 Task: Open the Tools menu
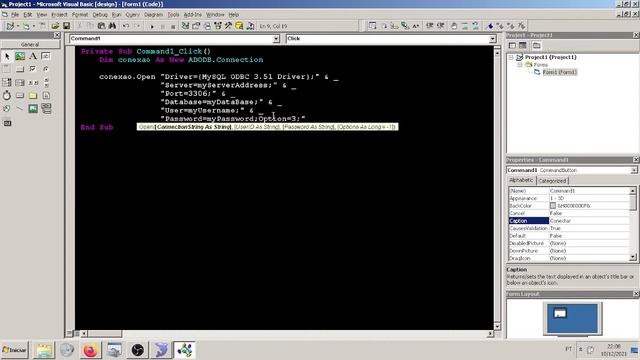[x=173, y=15]
